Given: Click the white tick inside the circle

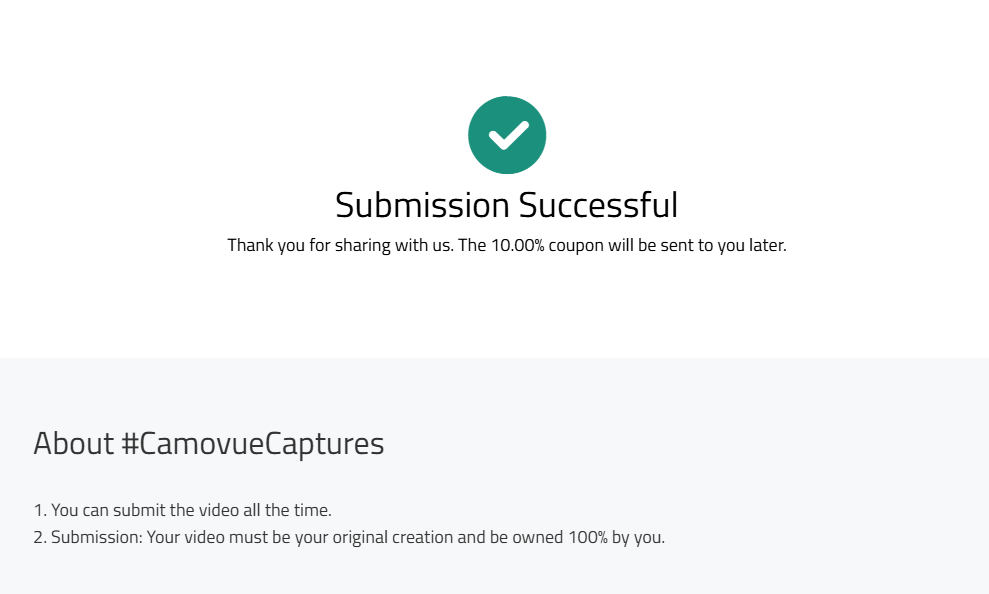Looking at the screenshot, I should (508, 136).
